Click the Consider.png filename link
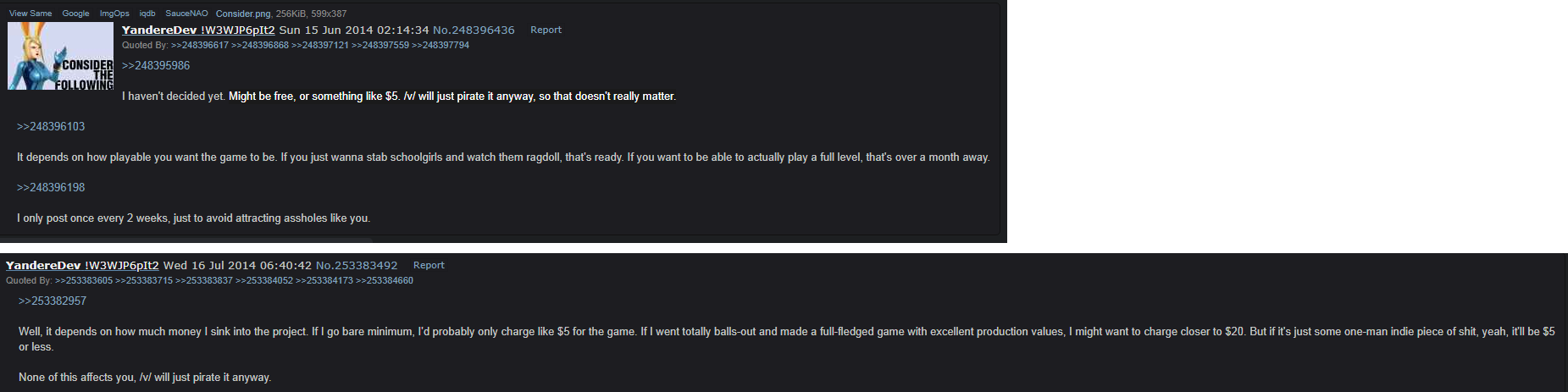 pos(243,14)
